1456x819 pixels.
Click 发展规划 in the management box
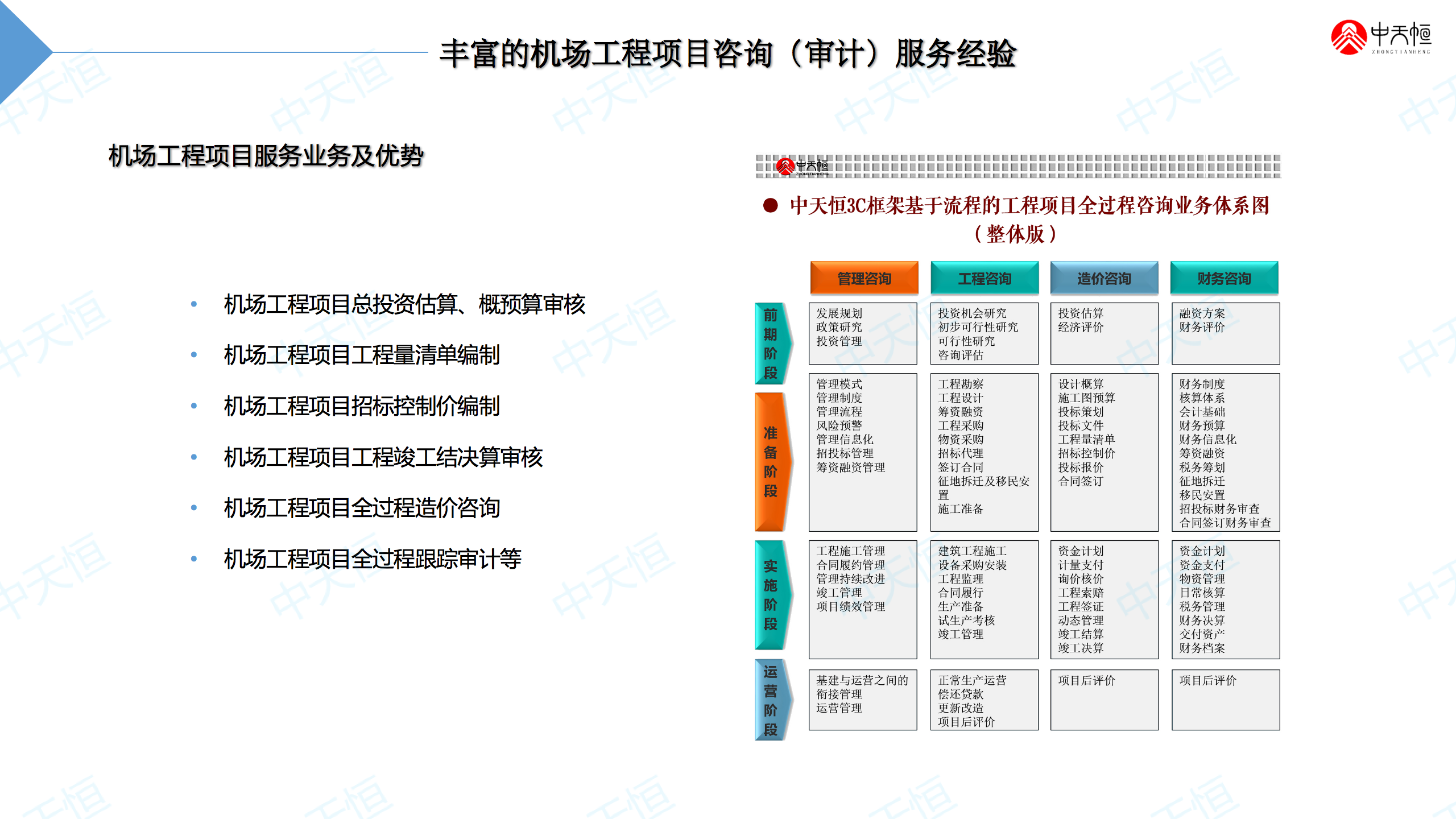click(x=839, y=313)
